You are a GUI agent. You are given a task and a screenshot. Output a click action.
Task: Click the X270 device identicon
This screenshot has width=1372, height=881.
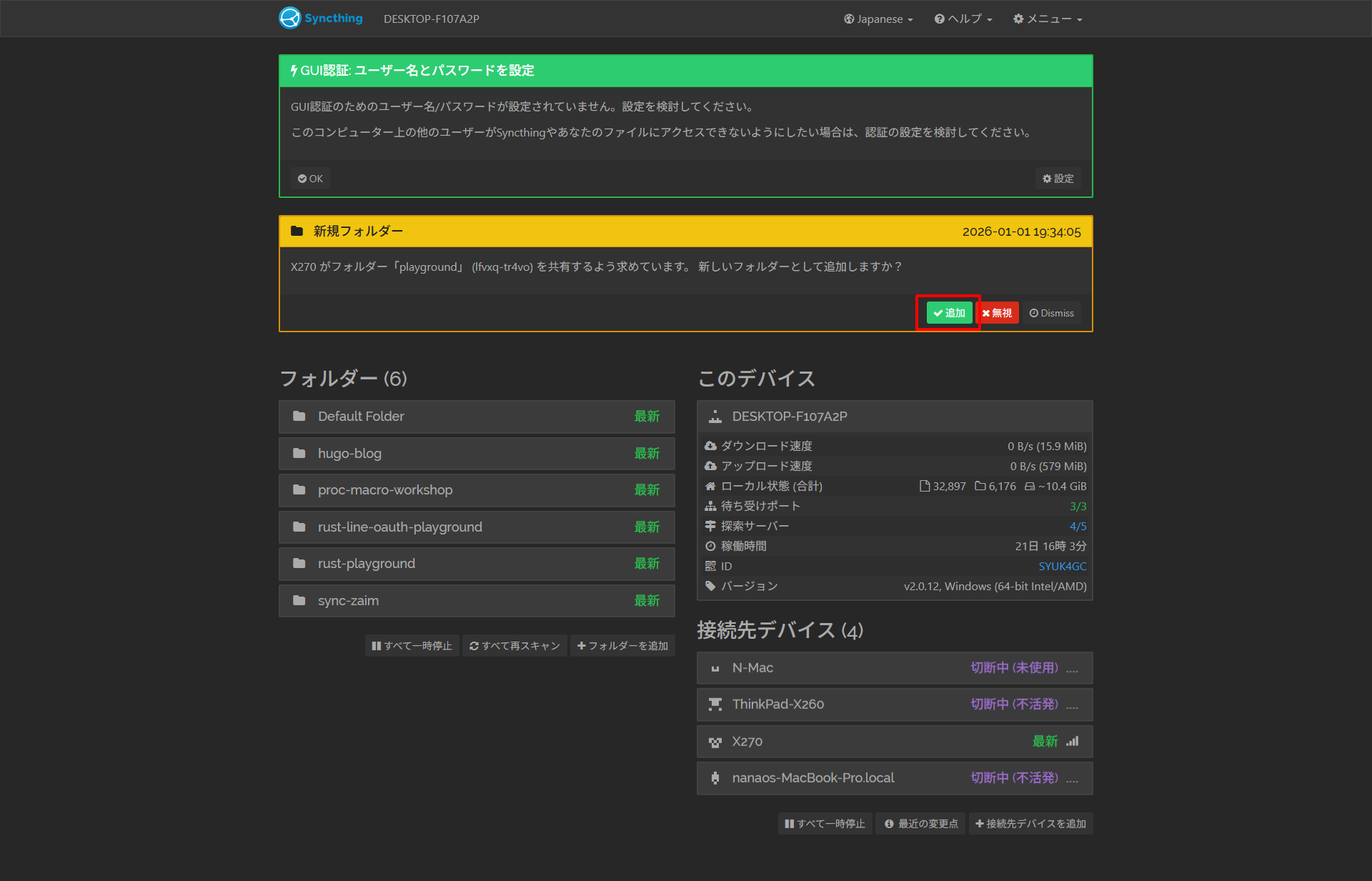(715, 742)
